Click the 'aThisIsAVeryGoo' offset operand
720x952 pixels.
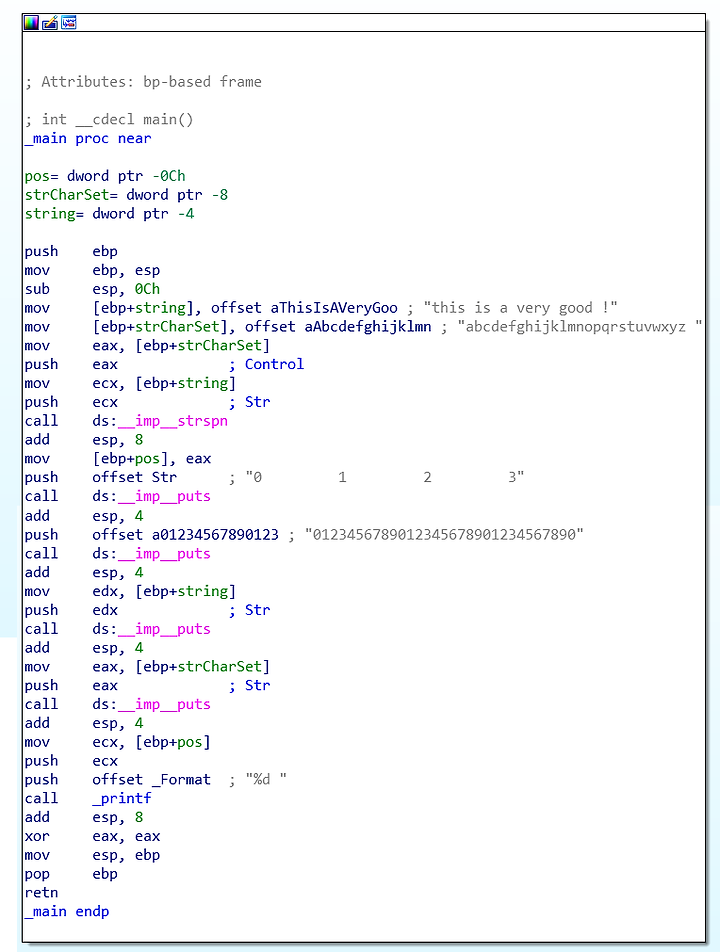(334, 308)
